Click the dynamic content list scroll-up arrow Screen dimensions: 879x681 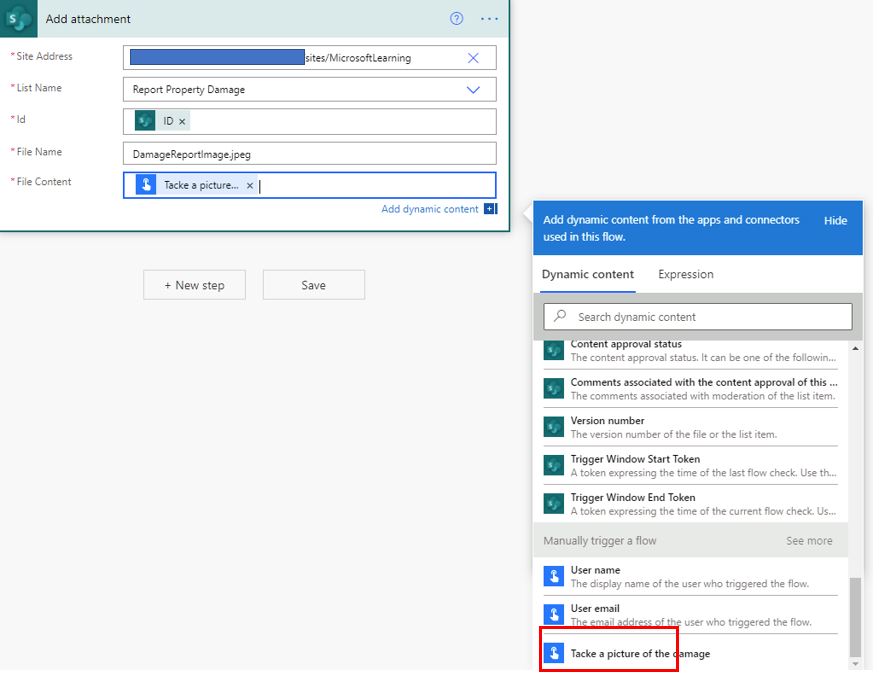[x=855, y=348]
